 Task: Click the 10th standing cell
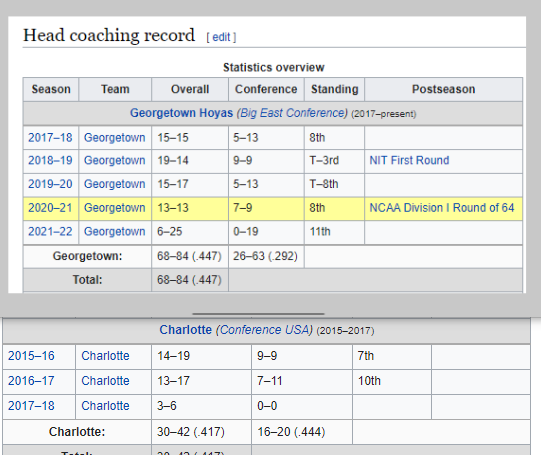pos(392,381)
